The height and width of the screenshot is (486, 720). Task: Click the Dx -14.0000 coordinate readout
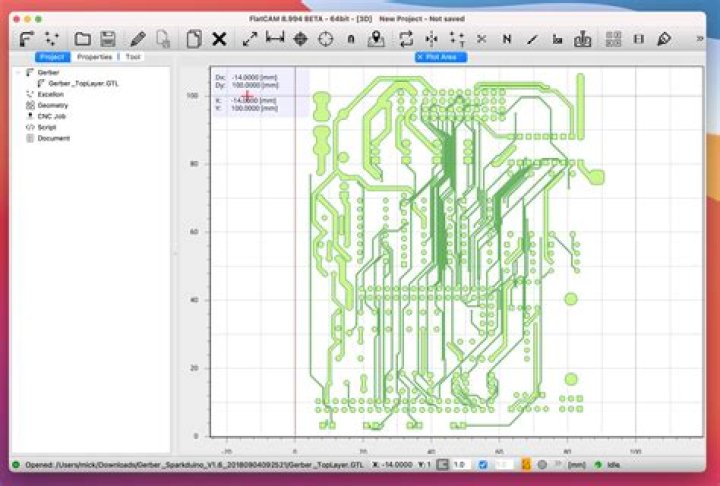coord(247,77)
